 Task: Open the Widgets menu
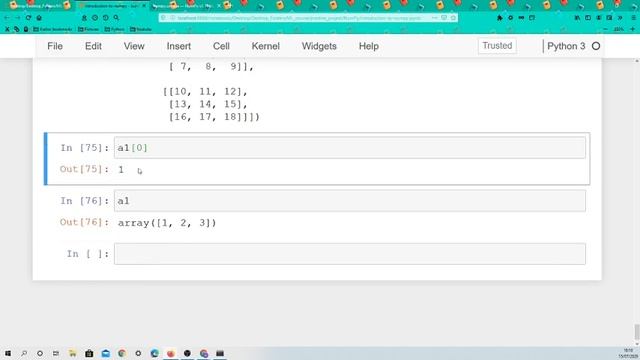click(x=319, y=46)
